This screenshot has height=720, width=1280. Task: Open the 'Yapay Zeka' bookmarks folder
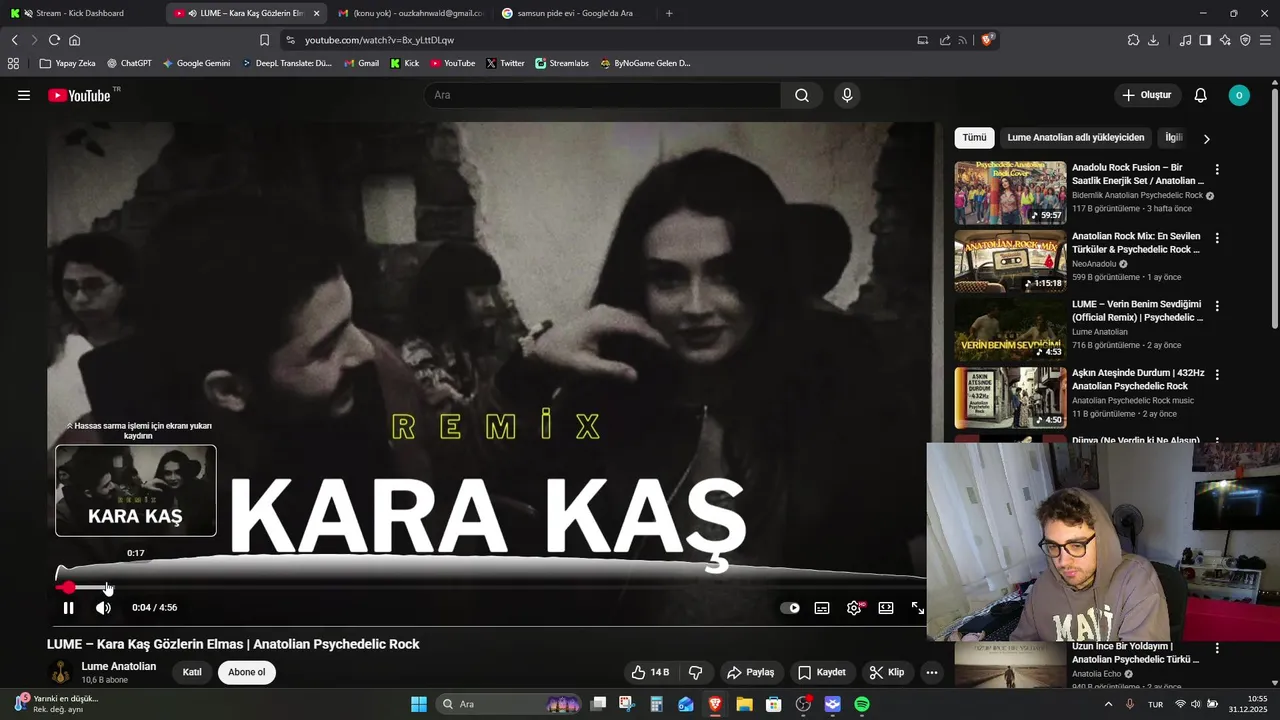pos(67,63)
